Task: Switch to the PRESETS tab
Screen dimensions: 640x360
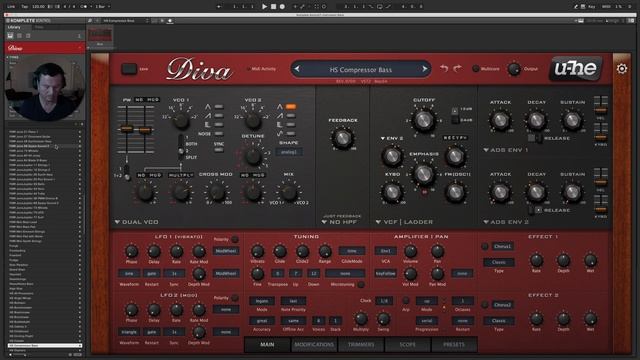Action: click(x=454, y=344)
